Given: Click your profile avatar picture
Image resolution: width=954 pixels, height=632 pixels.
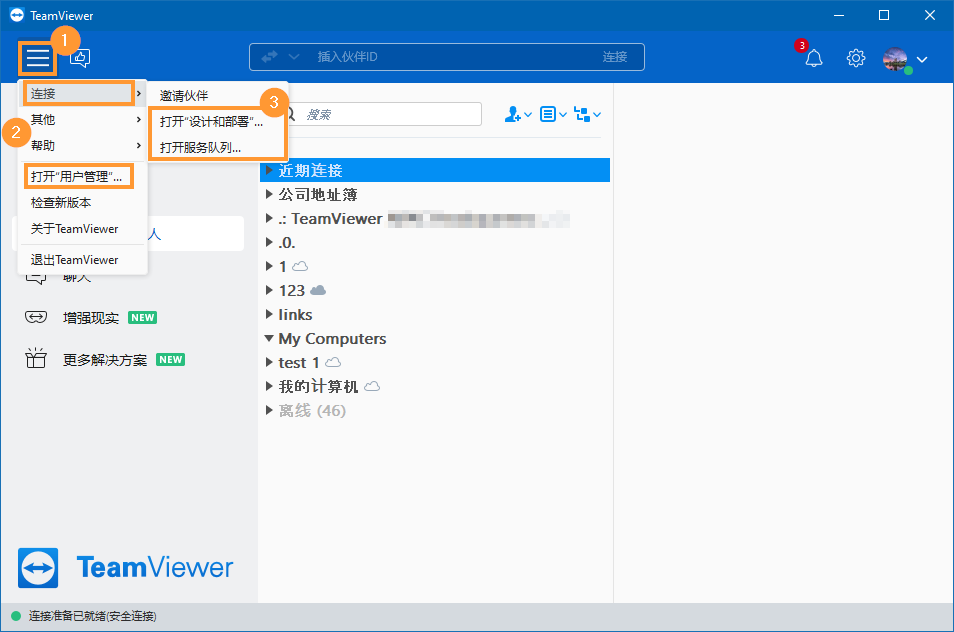Looking at the screenshot, I should point(893,58).
